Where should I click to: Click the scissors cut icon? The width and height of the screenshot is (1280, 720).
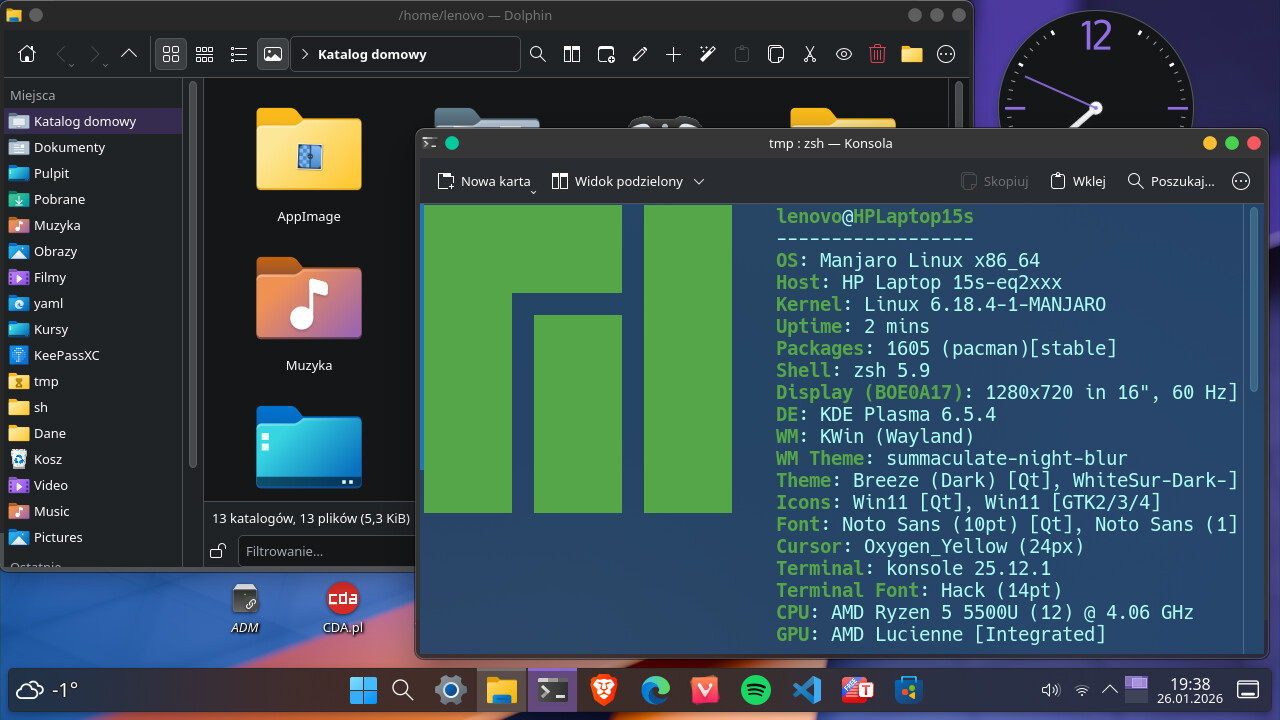810,54
